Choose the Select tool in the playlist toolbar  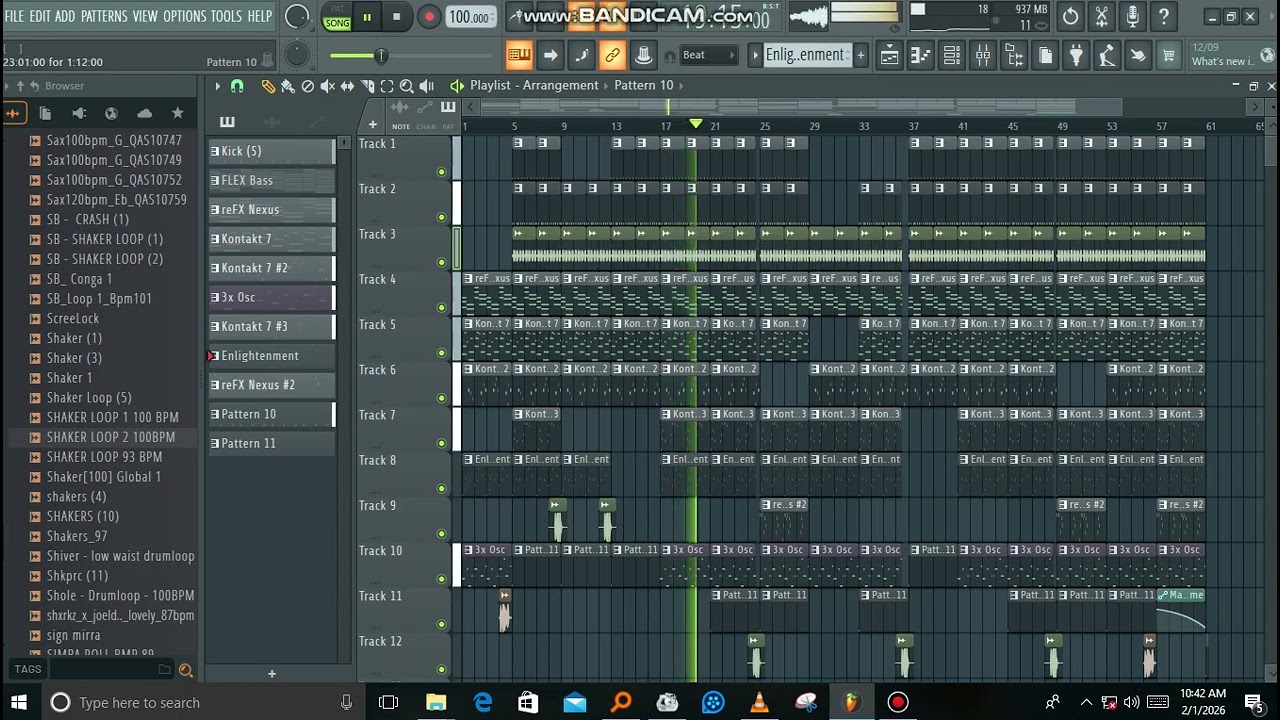coord(387,86)
